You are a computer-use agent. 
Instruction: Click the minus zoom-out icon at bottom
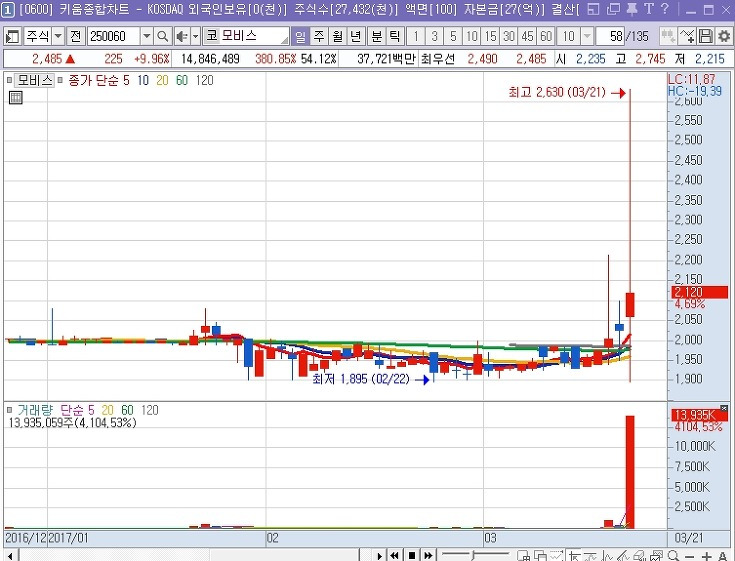coord(690,556)
